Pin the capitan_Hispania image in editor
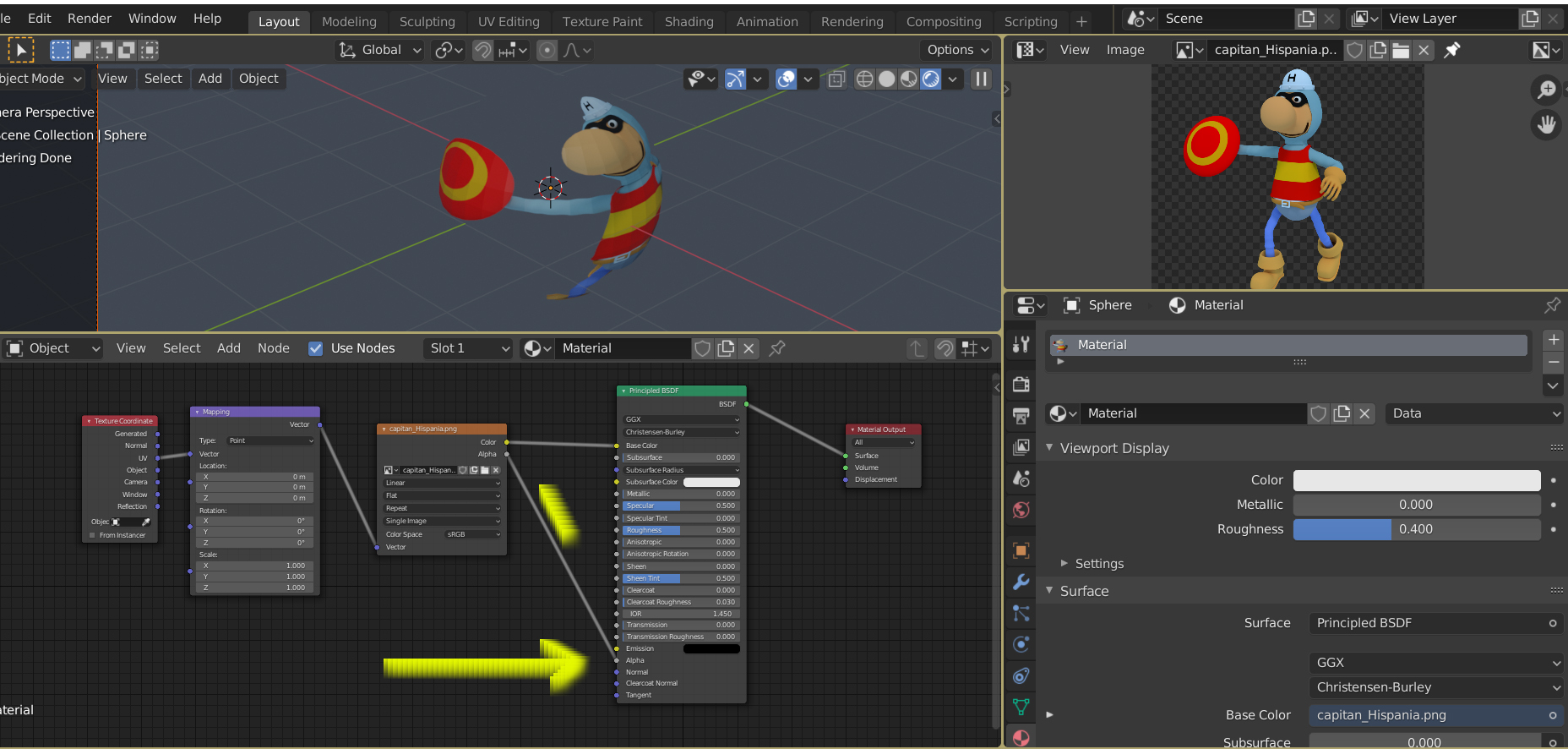 click(1452, 50)
